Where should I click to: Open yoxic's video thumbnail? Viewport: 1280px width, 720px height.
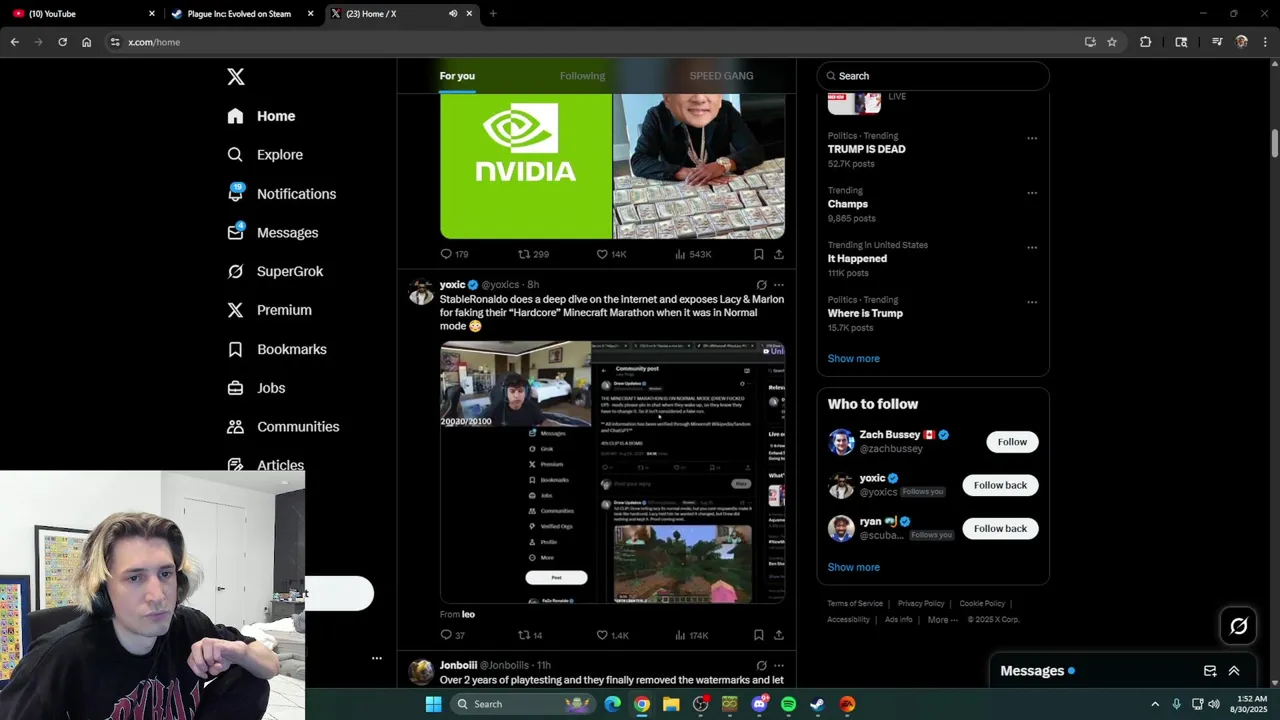coord(612,472)
